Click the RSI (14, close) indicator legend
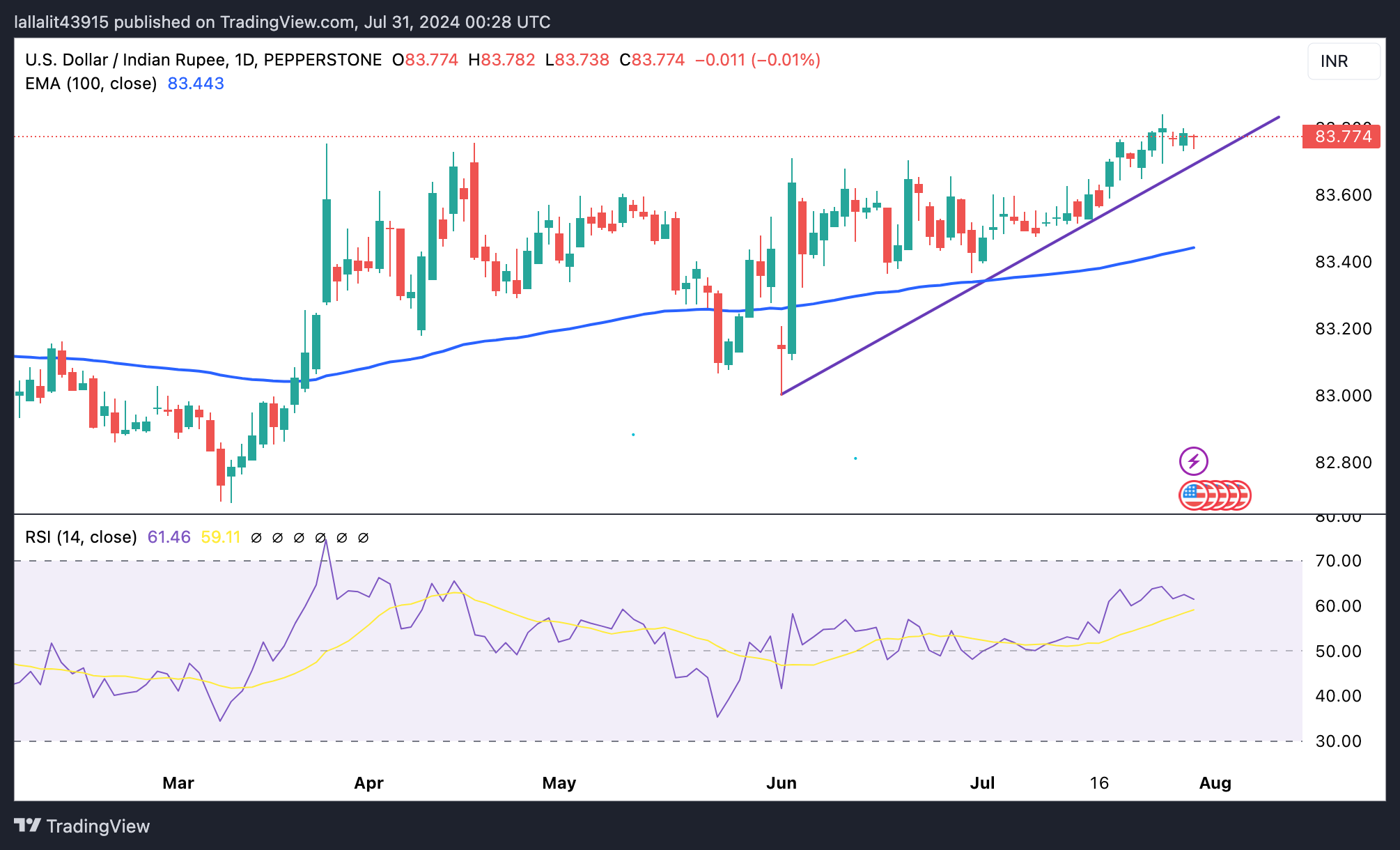 pyautogui.click(x=81, y=537)
